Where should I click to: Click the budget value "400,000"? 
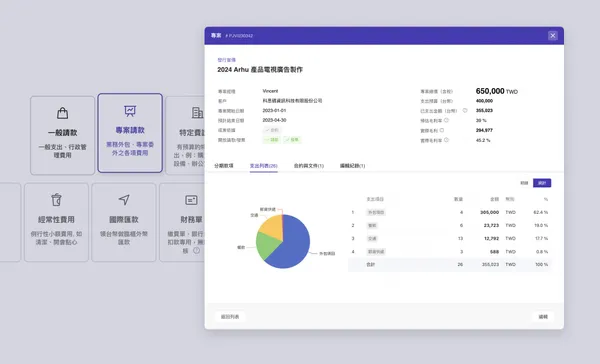point(484,101)
